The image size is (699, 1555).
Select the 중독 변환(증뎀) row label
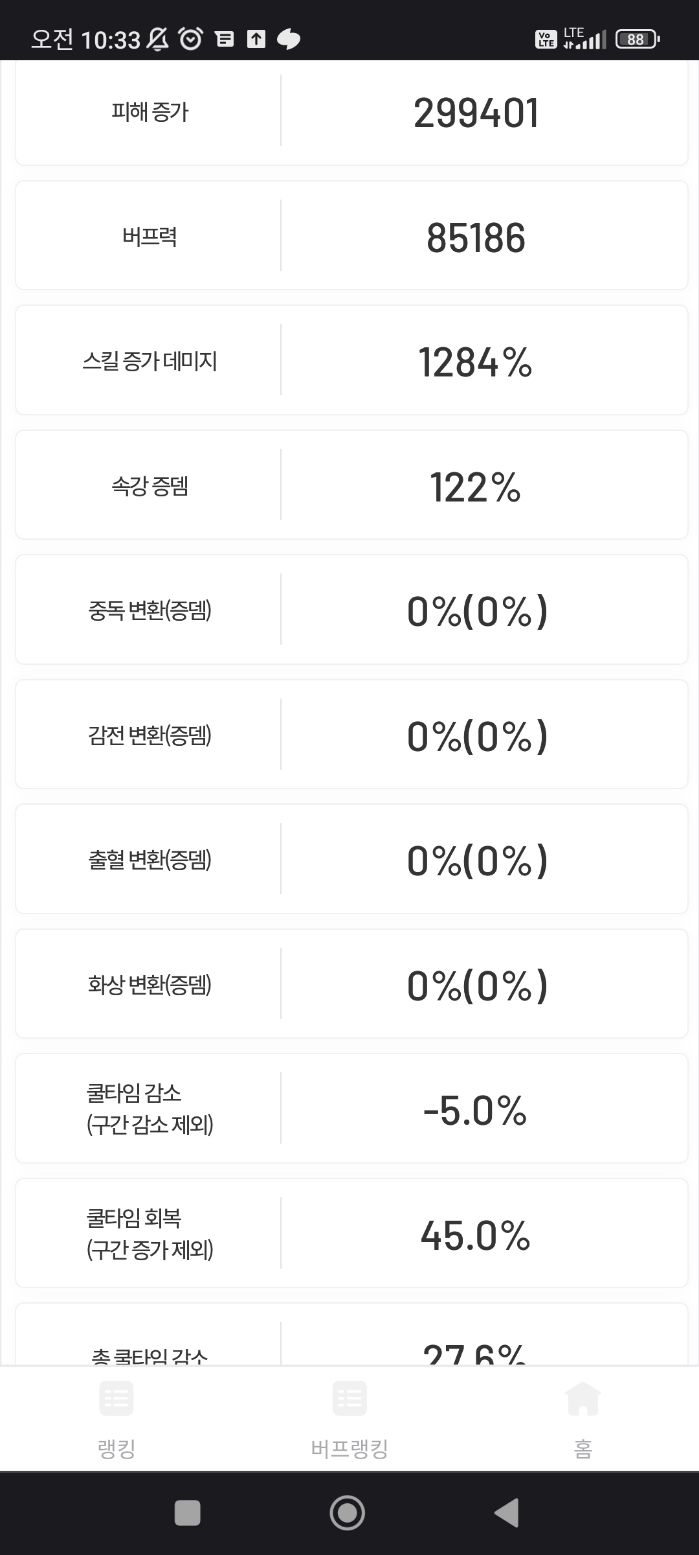pos(150,611)
